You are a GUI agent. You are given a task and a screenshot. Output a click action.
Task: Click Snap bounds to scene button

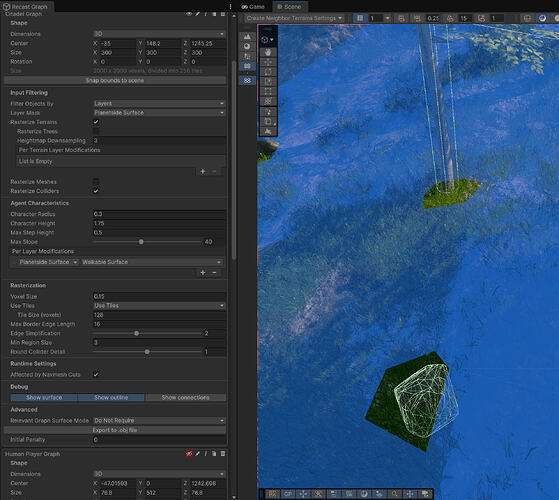click(115, 81)
